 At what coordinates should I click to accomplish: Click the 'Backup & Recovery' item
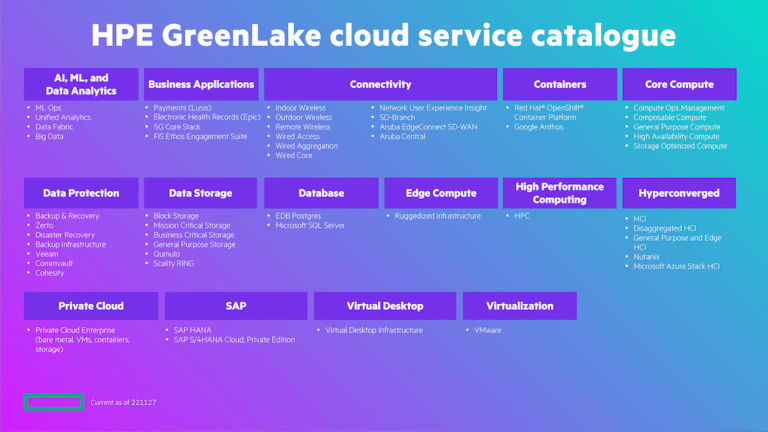tap(67, 216)
